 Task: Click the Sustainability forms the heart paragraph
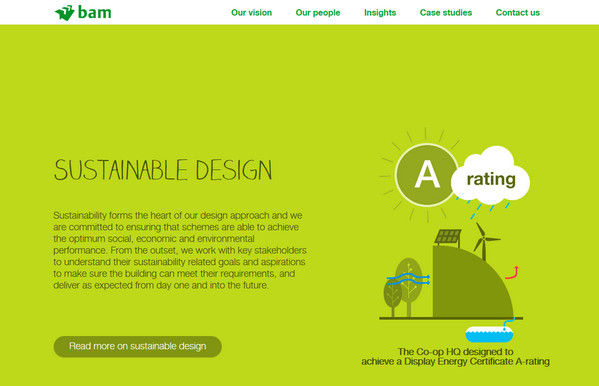coord(180,250)
